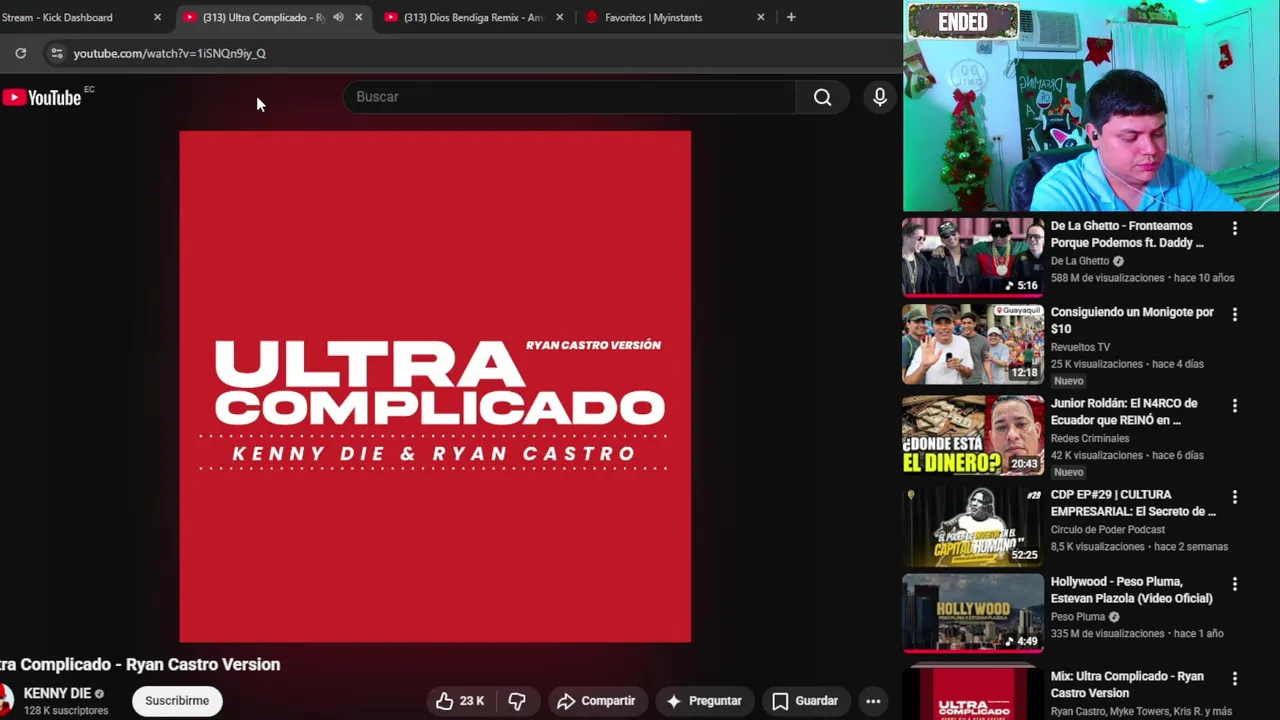1280x720 pixels.
Task: Open options menu for Hollywood Peso Pluma video
Action: [x=1235, y=583]
